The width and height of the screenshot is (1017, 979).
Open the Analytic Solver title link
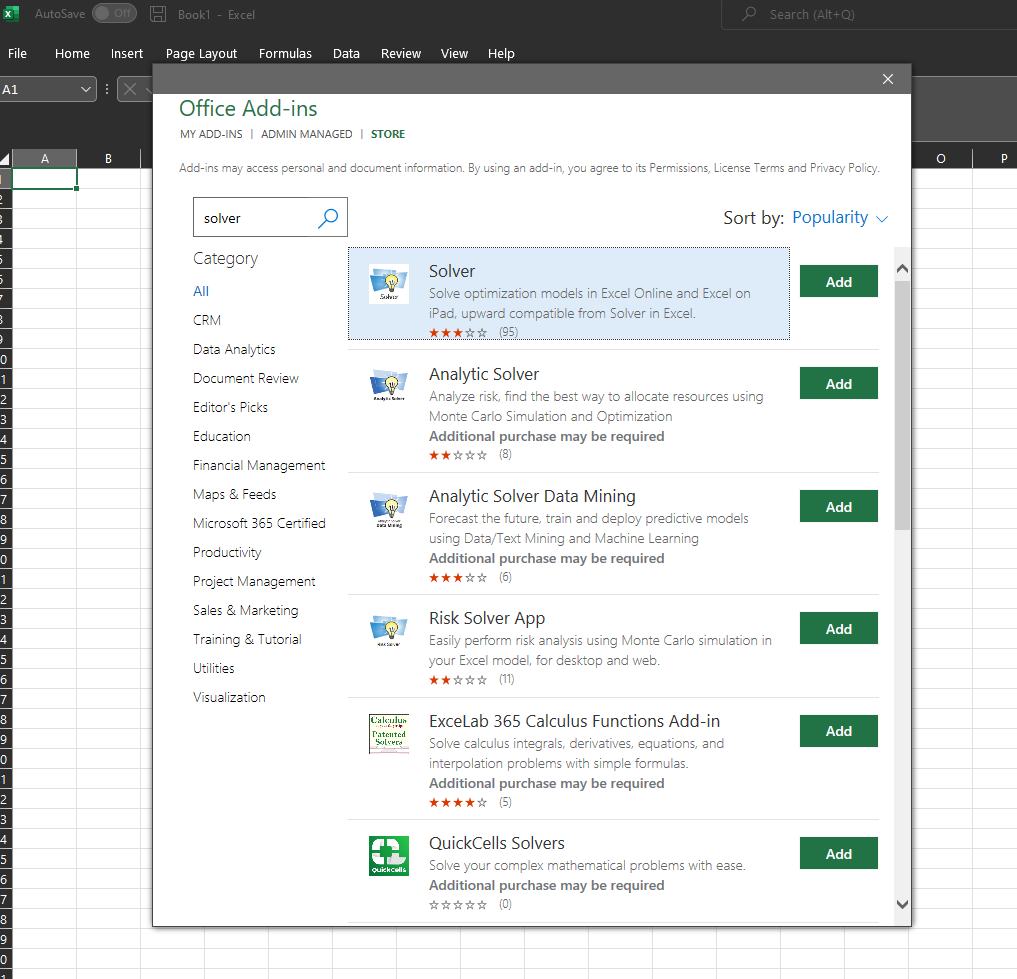point(484,374)
